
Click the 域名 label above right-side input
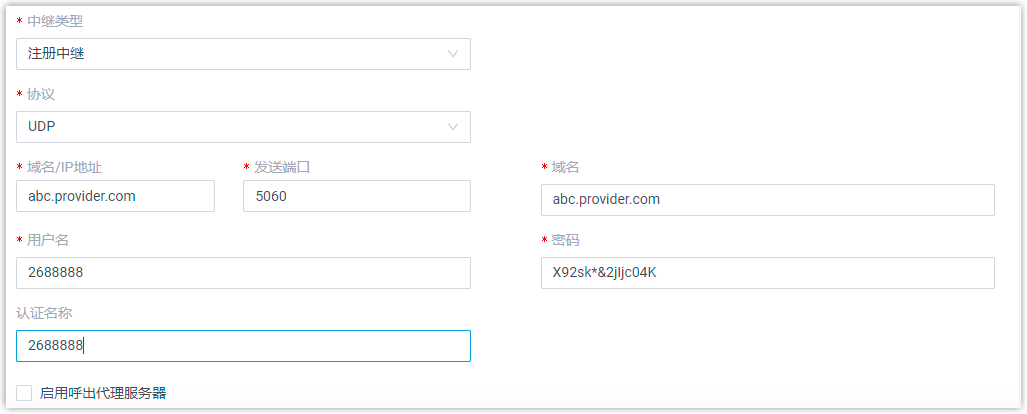[565, 167]
